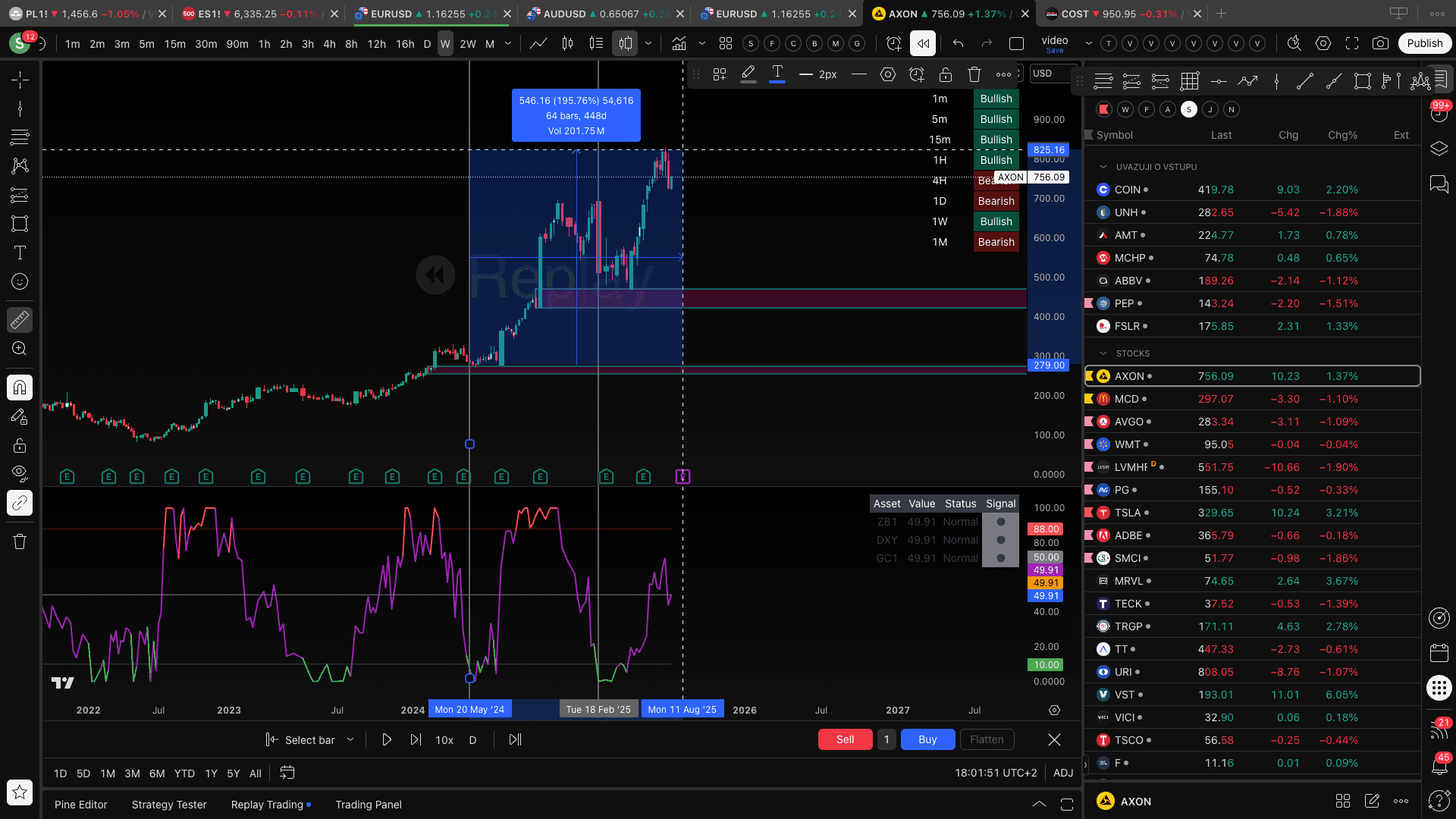Toggle magnet mode in the left toolbar
Viewport: 1456px width, 819px height.
coord(20,388)
